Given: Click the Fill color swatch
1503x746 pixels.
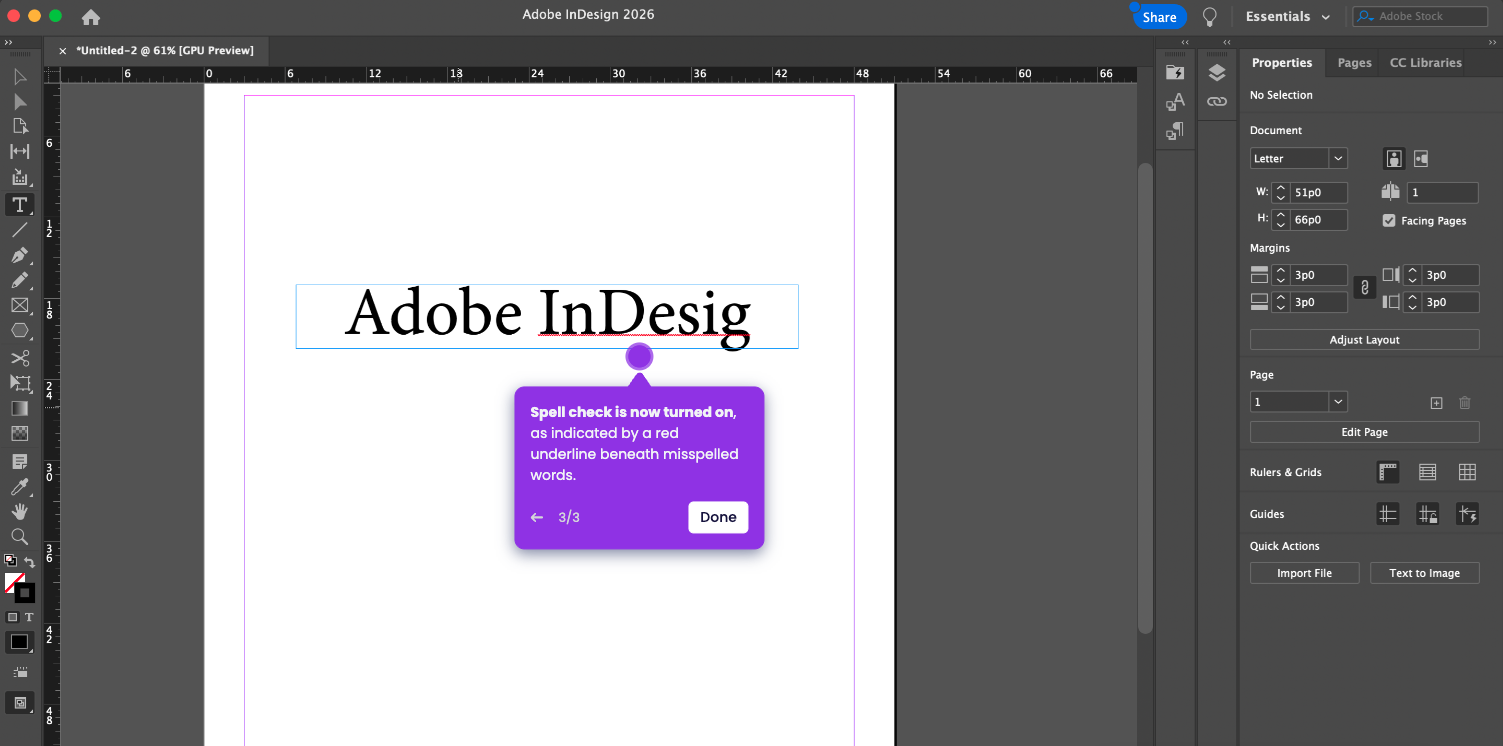Looking at the screenshot, I should pyautogui.click(x=13, y=581).
